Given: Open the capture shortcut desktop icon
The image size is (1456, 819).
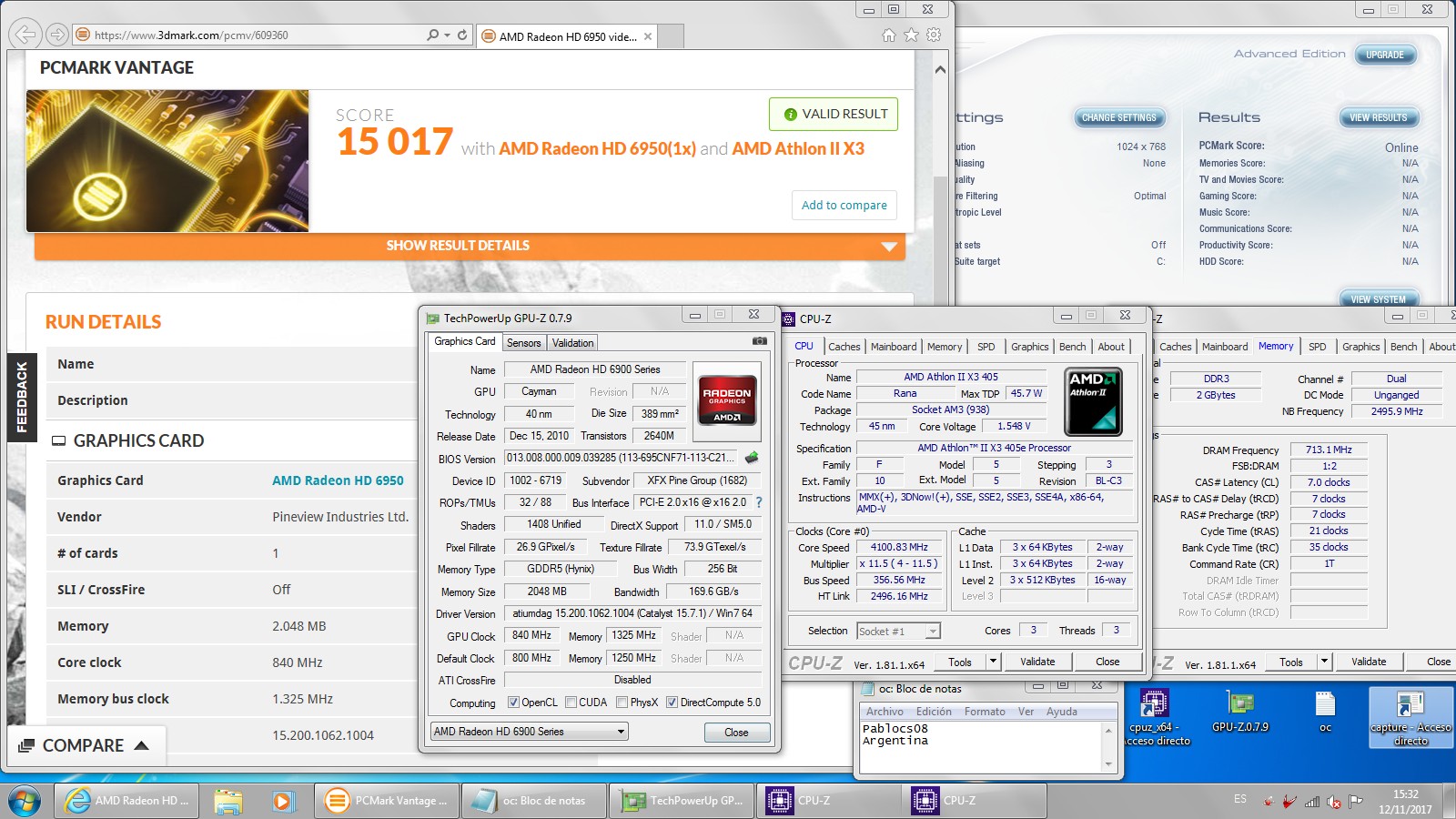Looking at the screenshot, I should click(1410, 718).
